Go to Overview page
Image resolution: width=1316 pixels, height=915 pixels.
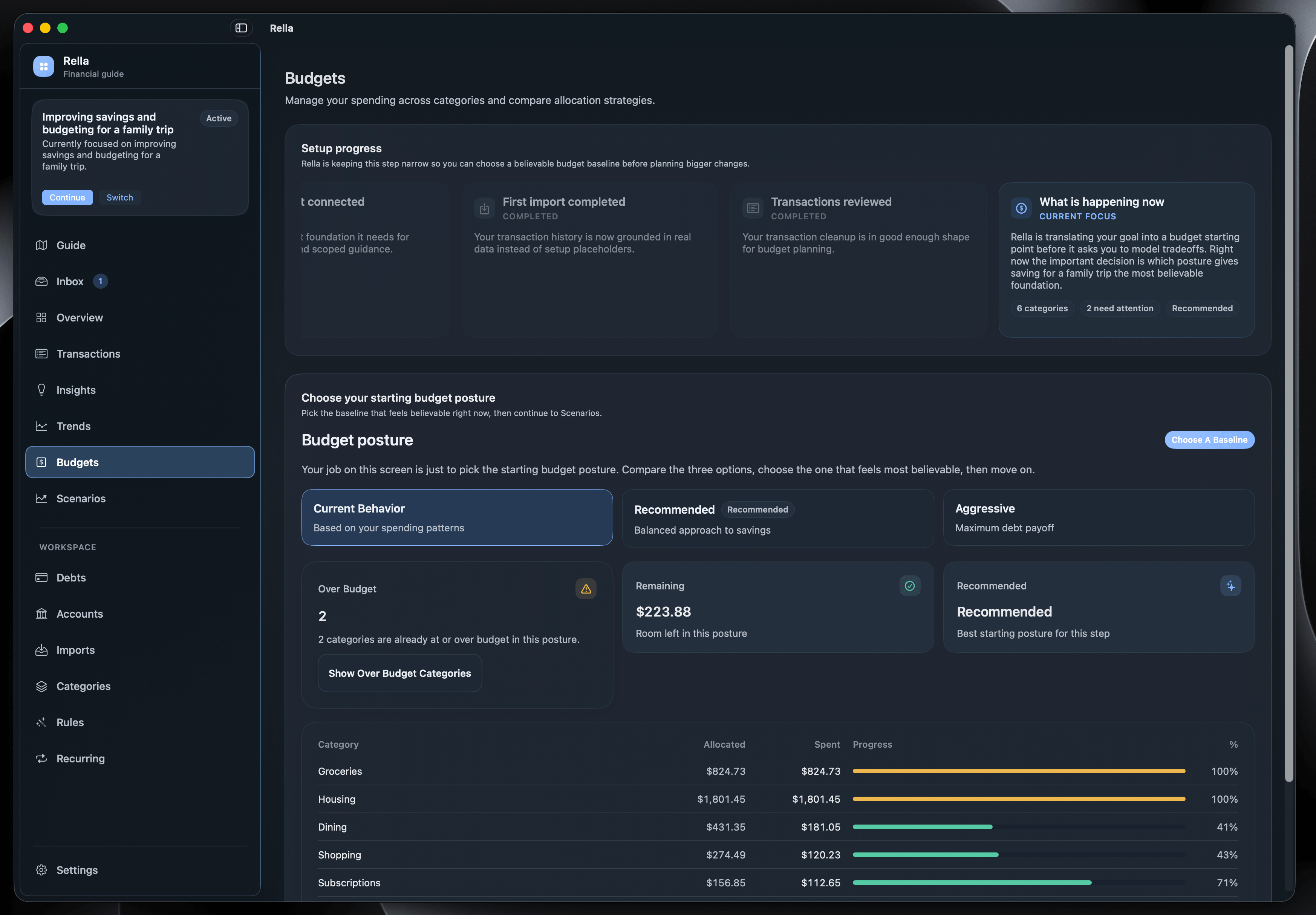point(140,318)
